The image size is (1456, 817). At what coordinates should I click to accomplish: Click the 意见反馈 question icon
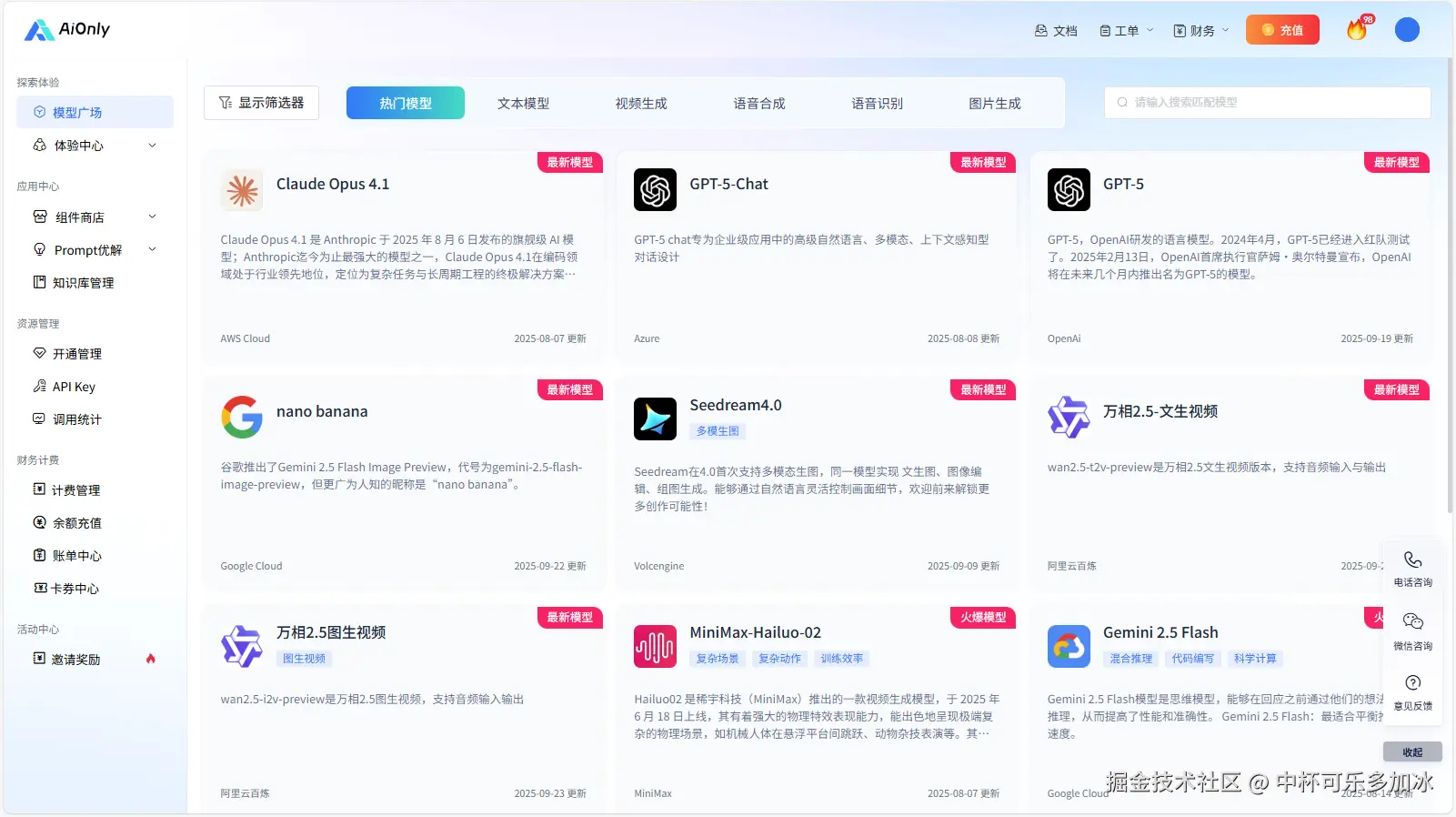click(1412, 683)
